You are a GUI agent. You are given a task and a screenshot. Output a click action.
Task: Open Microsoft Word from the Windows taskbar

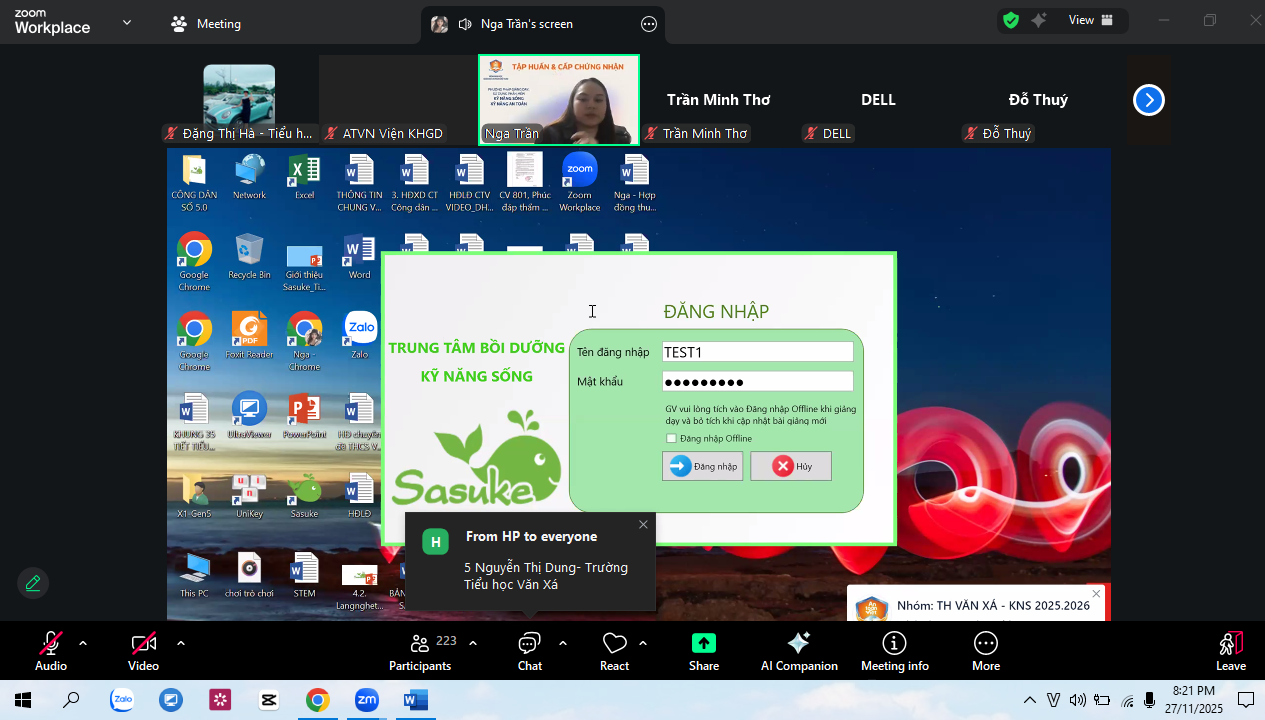pos(415,700)
